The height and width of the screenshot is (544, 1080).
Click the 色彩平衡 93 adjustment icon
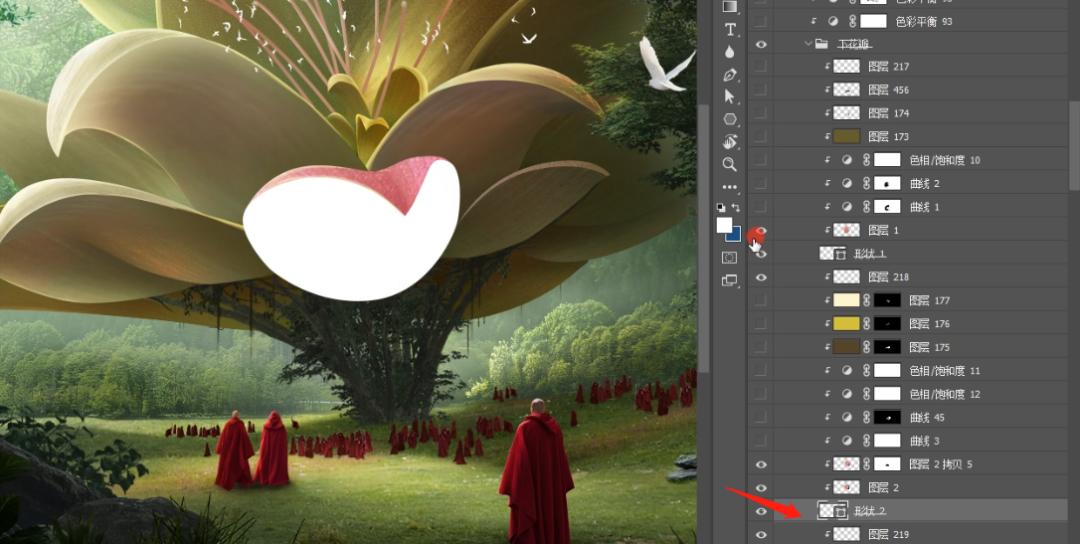(x=833, y=21)
